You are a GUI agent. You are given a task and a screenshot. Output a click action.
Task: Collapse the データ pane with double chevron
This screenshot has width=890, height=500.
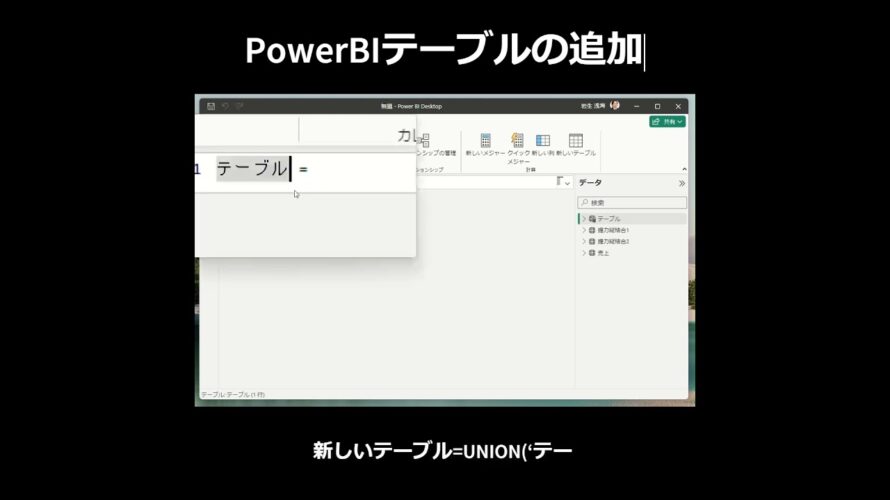pyautogui.click(x=682, y=183)
